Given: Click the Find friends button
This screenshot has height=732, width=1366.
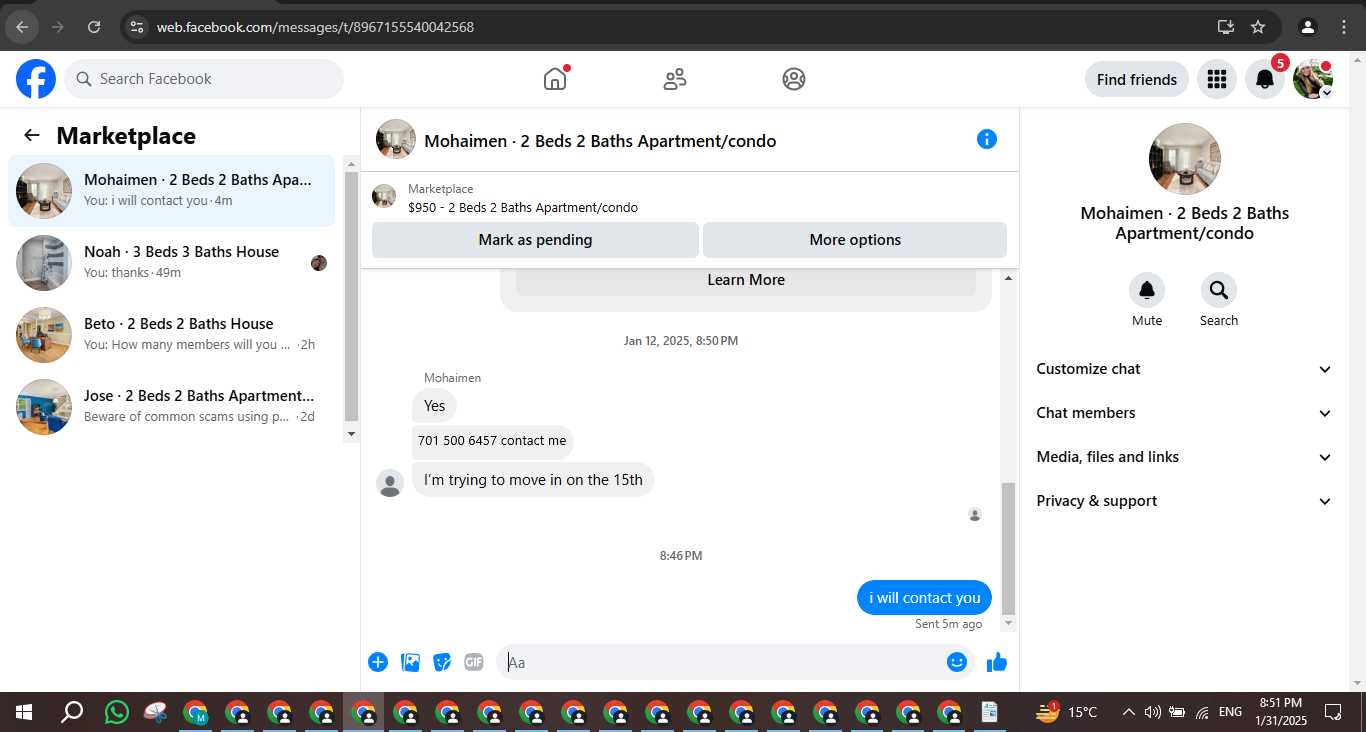Looking at the screenshot, I should (x=1137, y=79).
